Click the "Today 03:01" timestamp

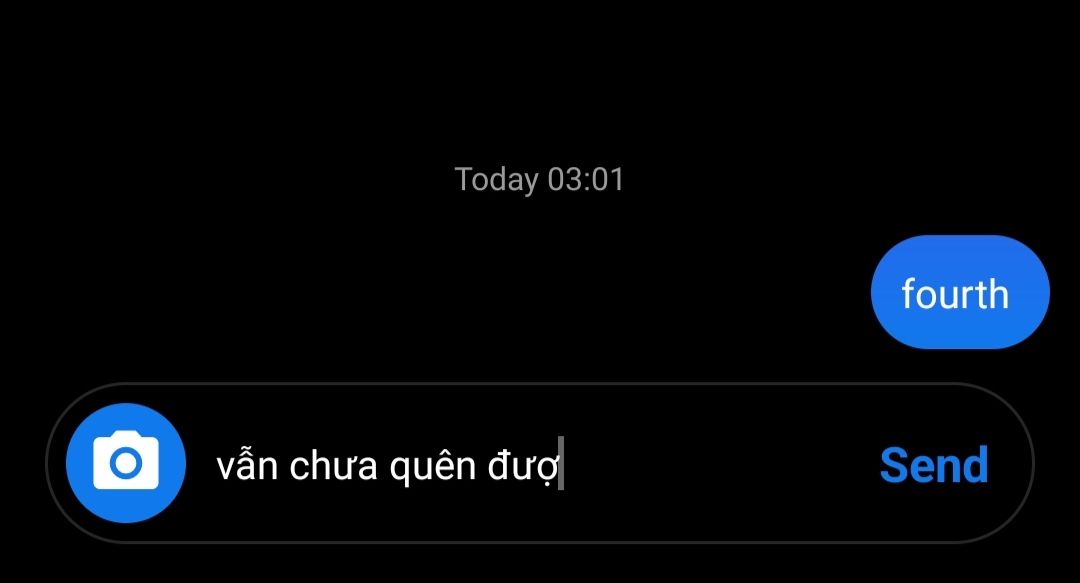pos(539,180)
